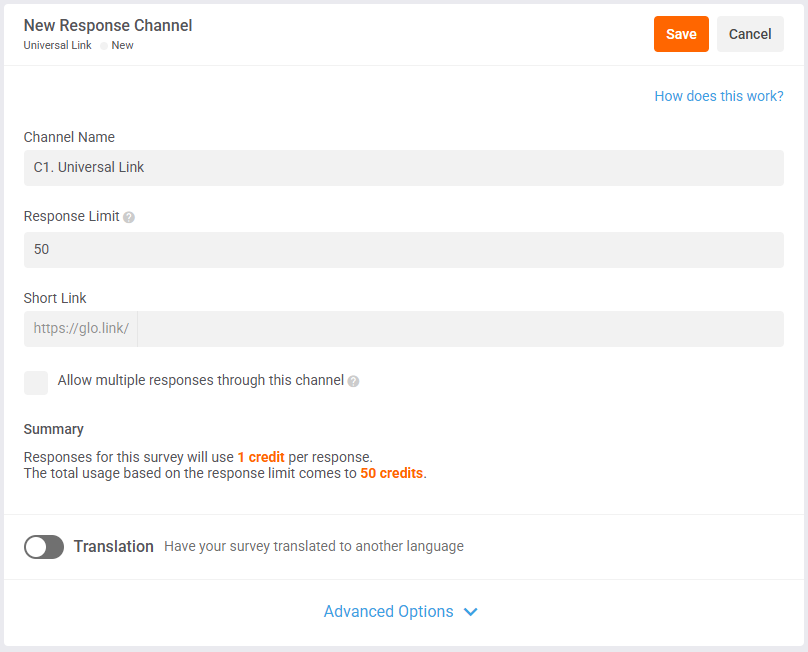This screenshot has height=652, width=808.
Task: Click the empty Short Link text box
Action: click(x=460, y=329)
